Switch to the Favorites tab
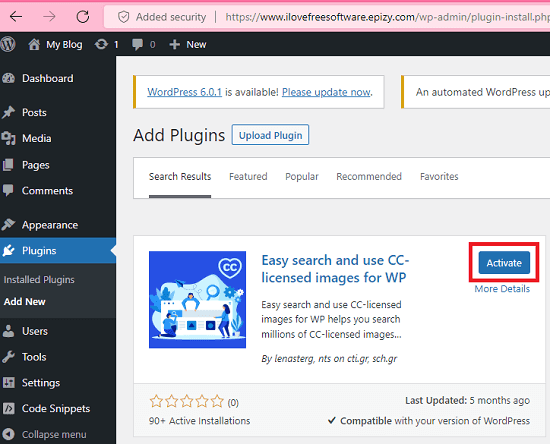550x444 pixels. [439, 176]
